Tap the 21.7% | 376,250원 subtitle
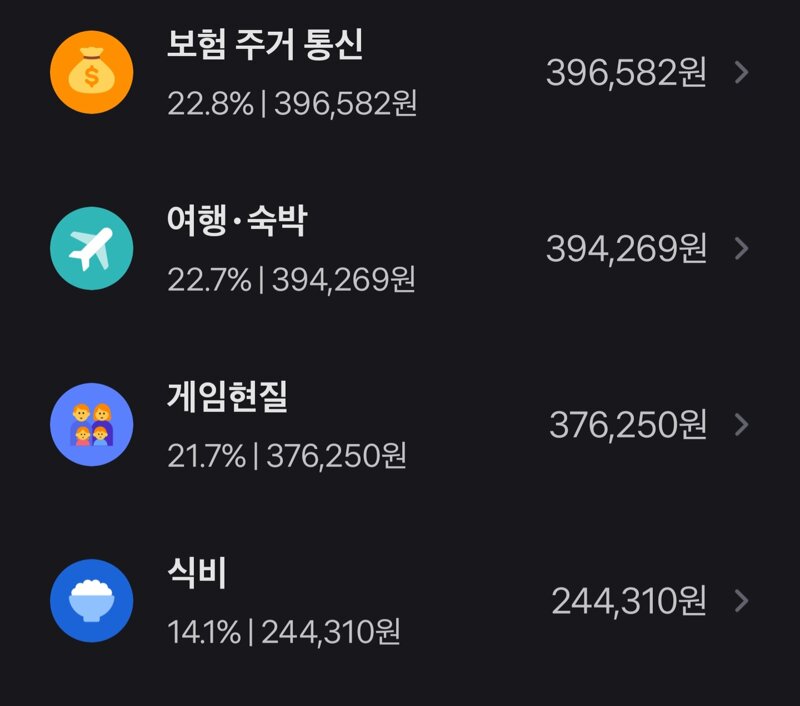Viewport: 800px width, 706px height. 287,456
